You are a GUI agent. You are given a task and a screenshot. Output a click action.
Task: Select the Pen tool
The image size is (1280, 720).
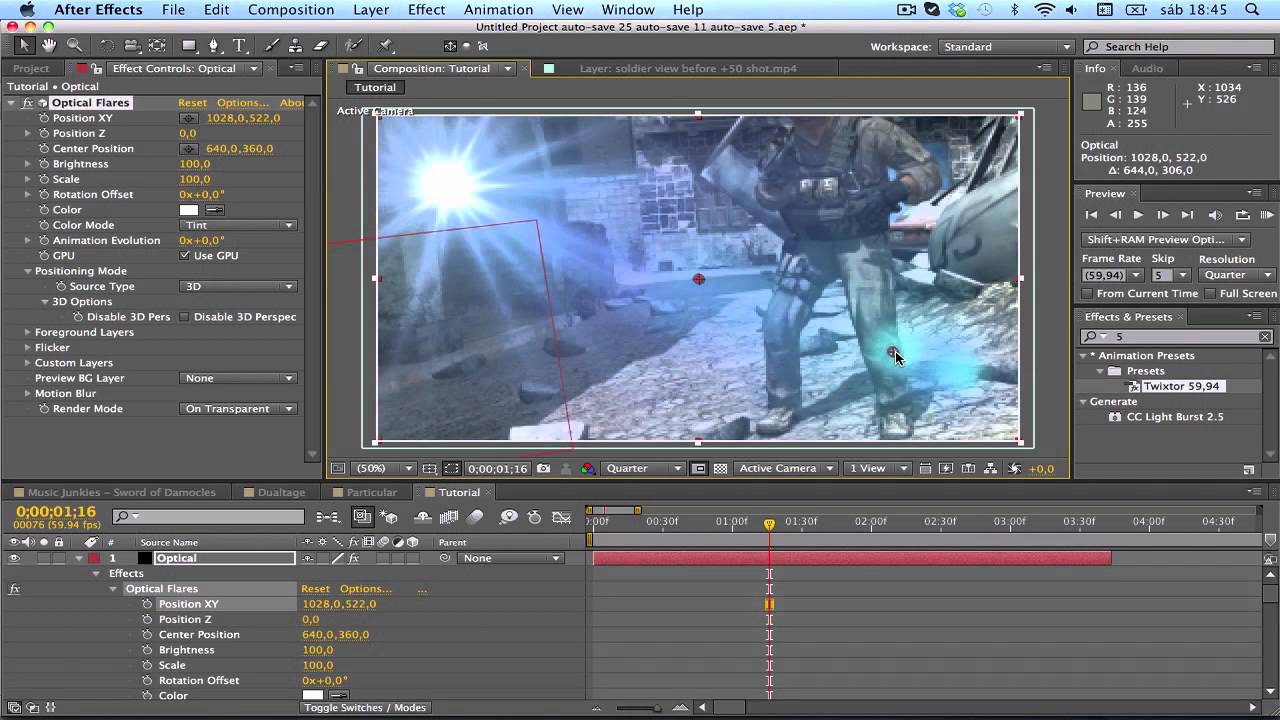click(213, 46)
